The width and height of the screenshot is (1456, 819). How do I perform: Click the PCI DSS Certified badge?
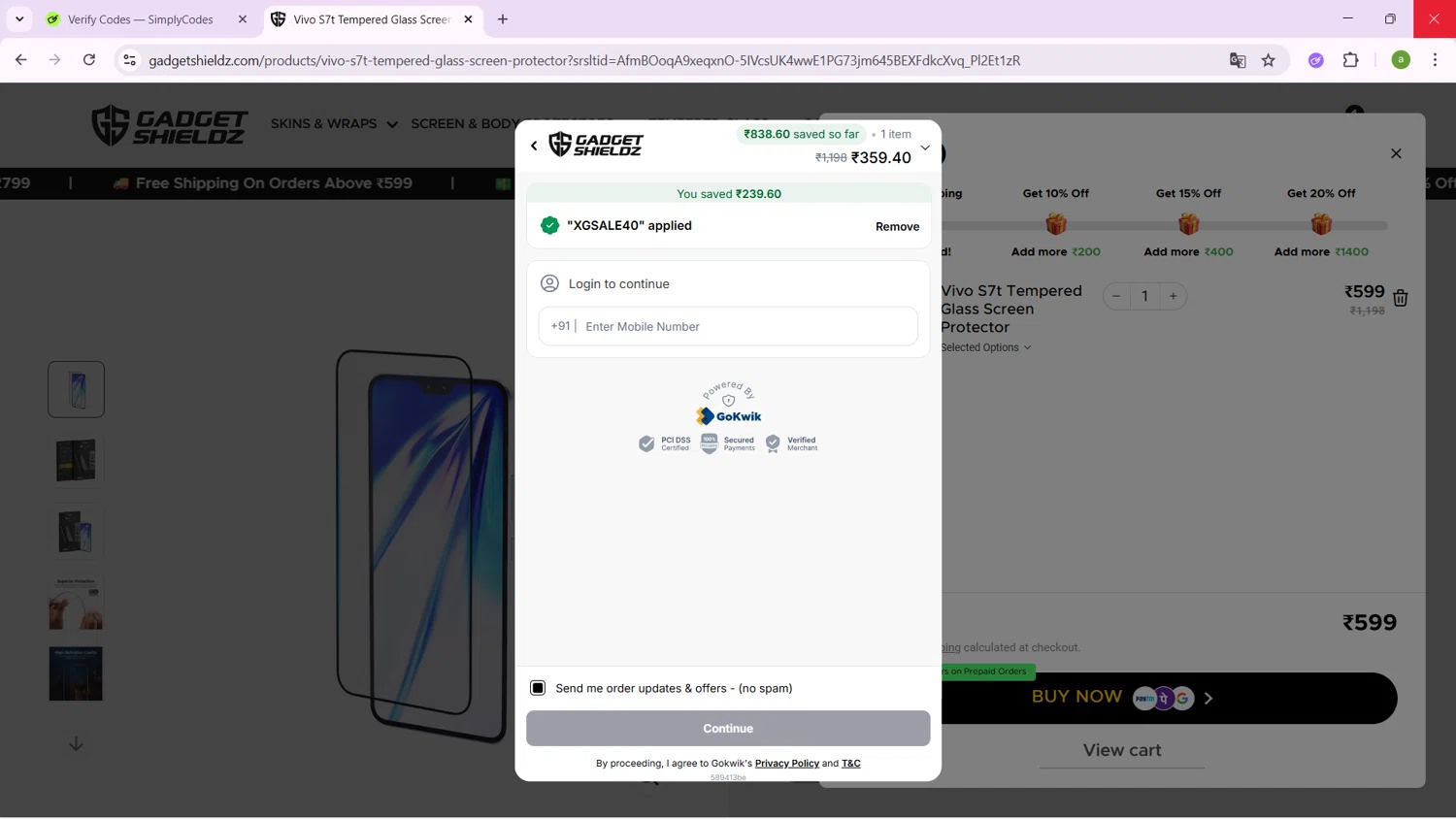665,443
